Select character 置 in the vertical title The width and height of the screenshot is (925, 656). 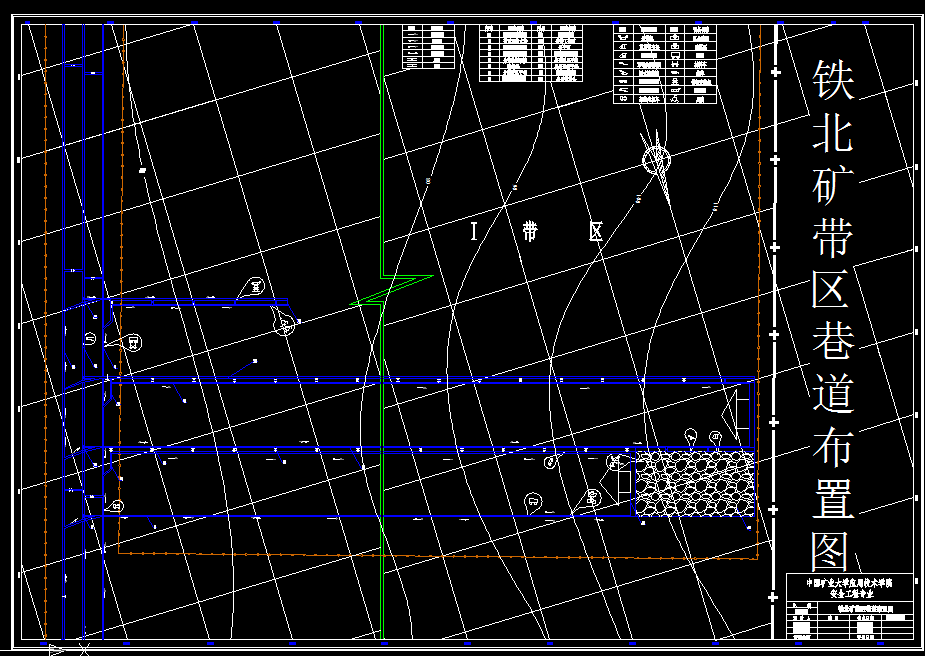[x=832, y=497]
